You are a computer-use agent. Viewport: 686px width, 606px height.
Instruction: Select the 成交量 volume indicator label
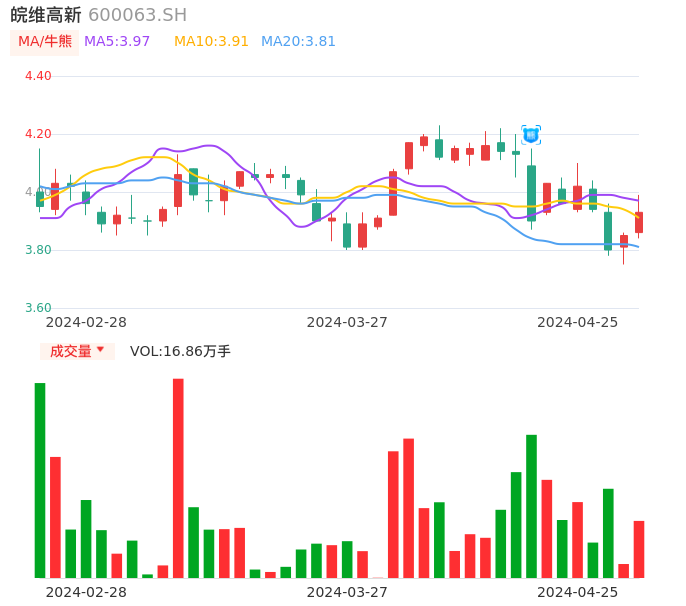point(70,351)
